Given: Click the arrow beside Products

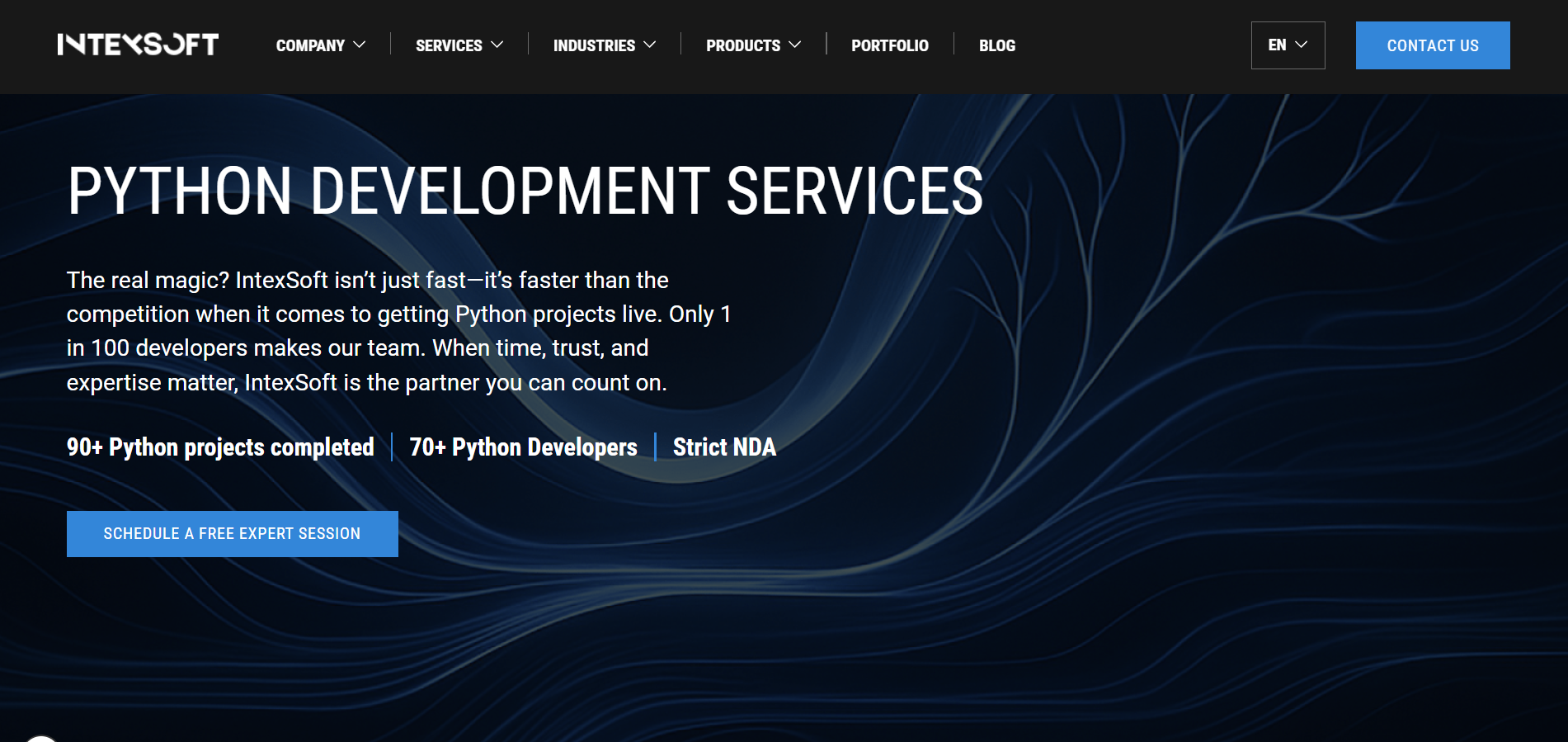Looking at the screenshot, I should pyautogui.click(x=795, y=45).
